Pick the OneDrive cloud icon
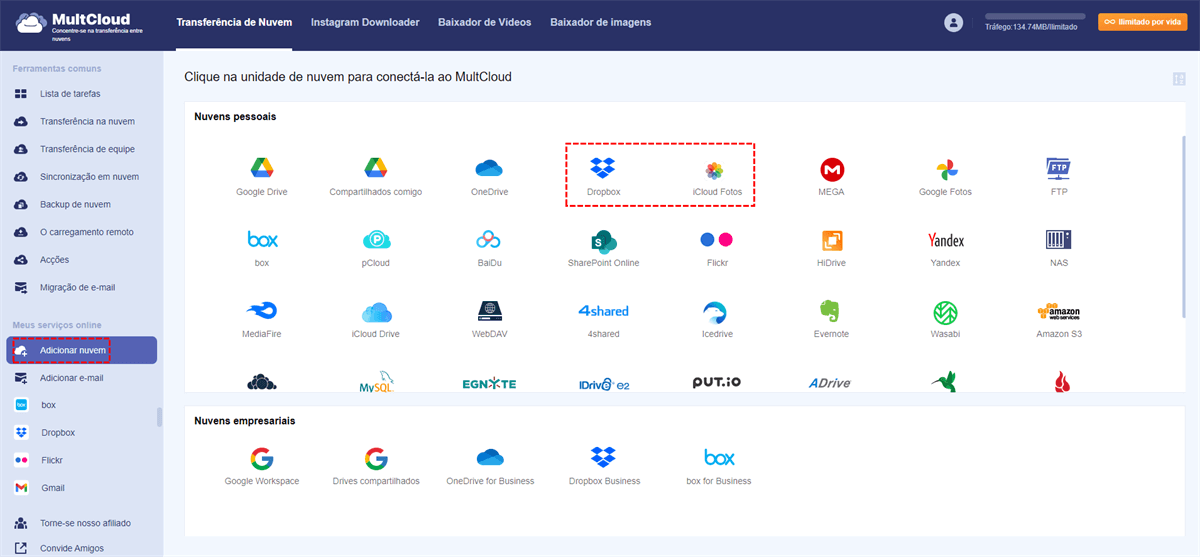Screen dimensions: 1200x557 (x=489, y=169)
